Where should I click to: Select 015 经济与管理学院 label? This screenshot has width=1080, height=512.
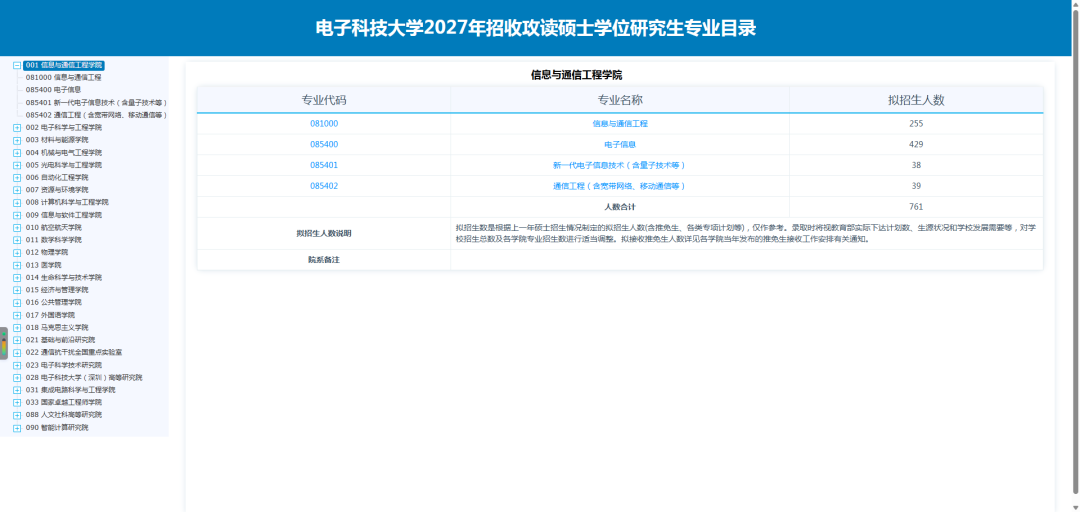pyautogui.click(x=56, y=290)
